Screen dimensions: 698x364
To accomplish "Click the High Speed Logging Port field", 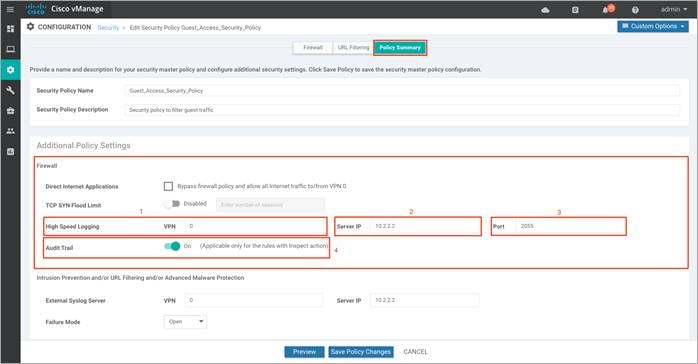I will (x=570, y=226).
